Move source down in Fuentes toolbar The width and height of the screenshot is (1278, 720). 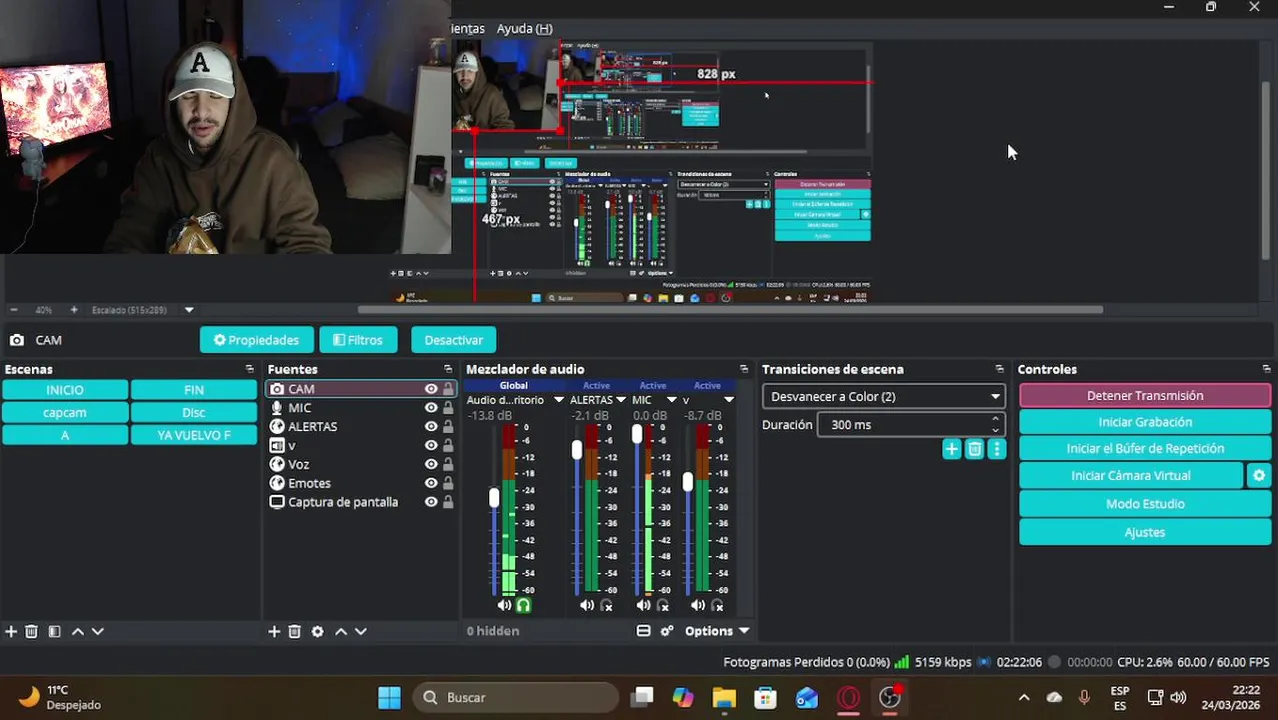361,631
